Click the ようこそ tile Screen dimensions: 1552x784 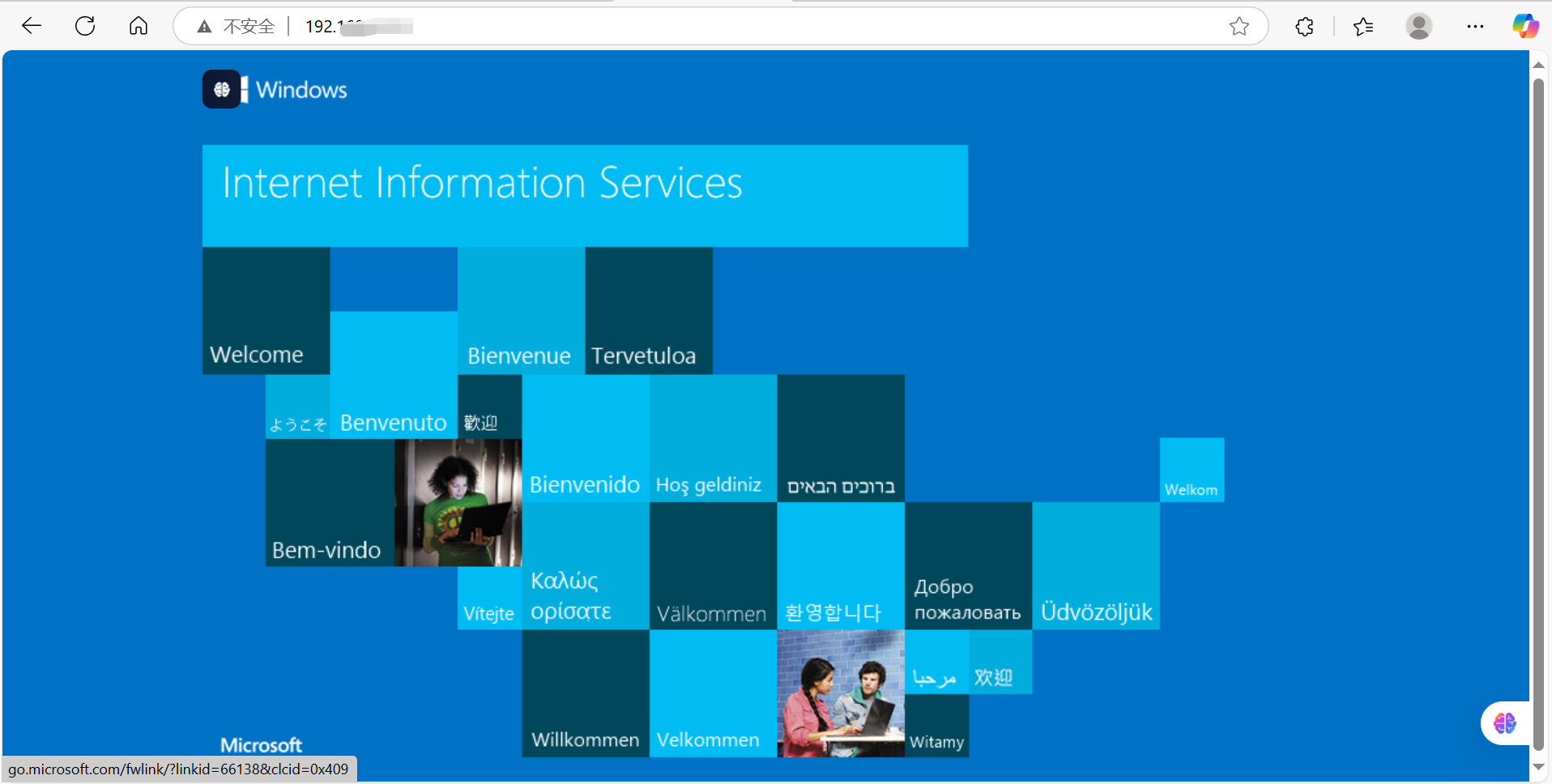297,407
